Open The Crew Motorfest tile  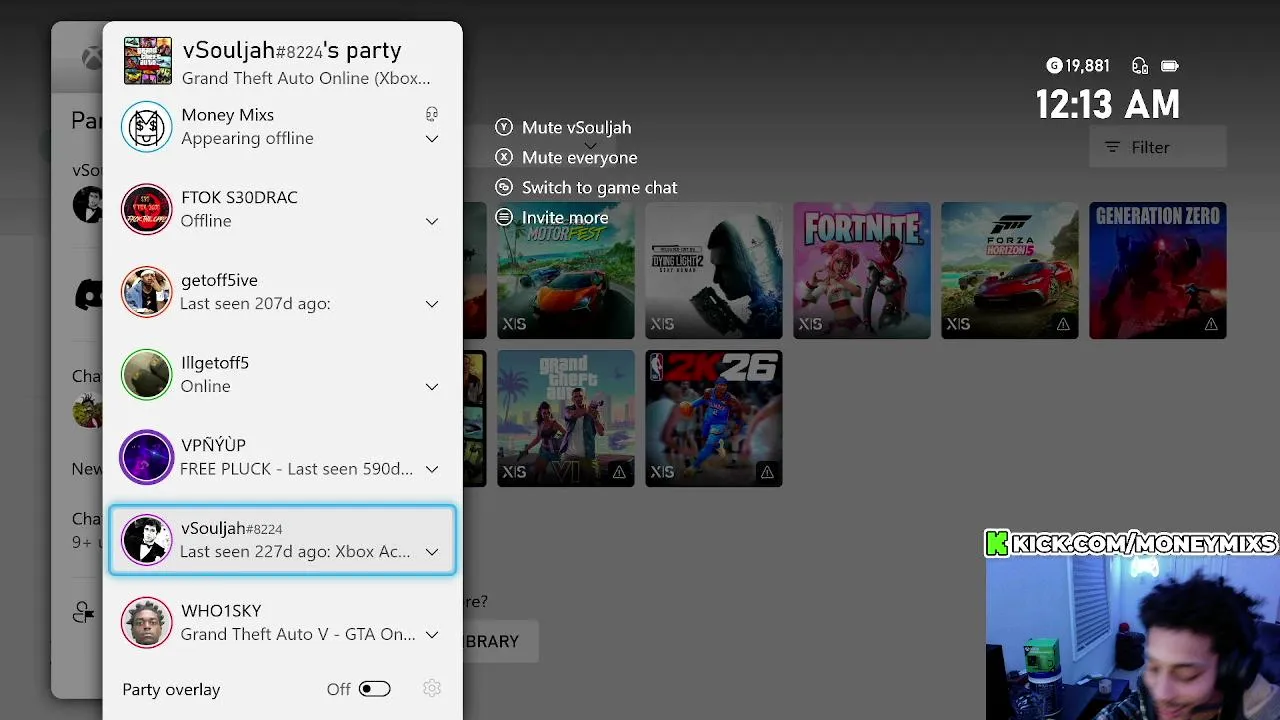click(566, 270)
